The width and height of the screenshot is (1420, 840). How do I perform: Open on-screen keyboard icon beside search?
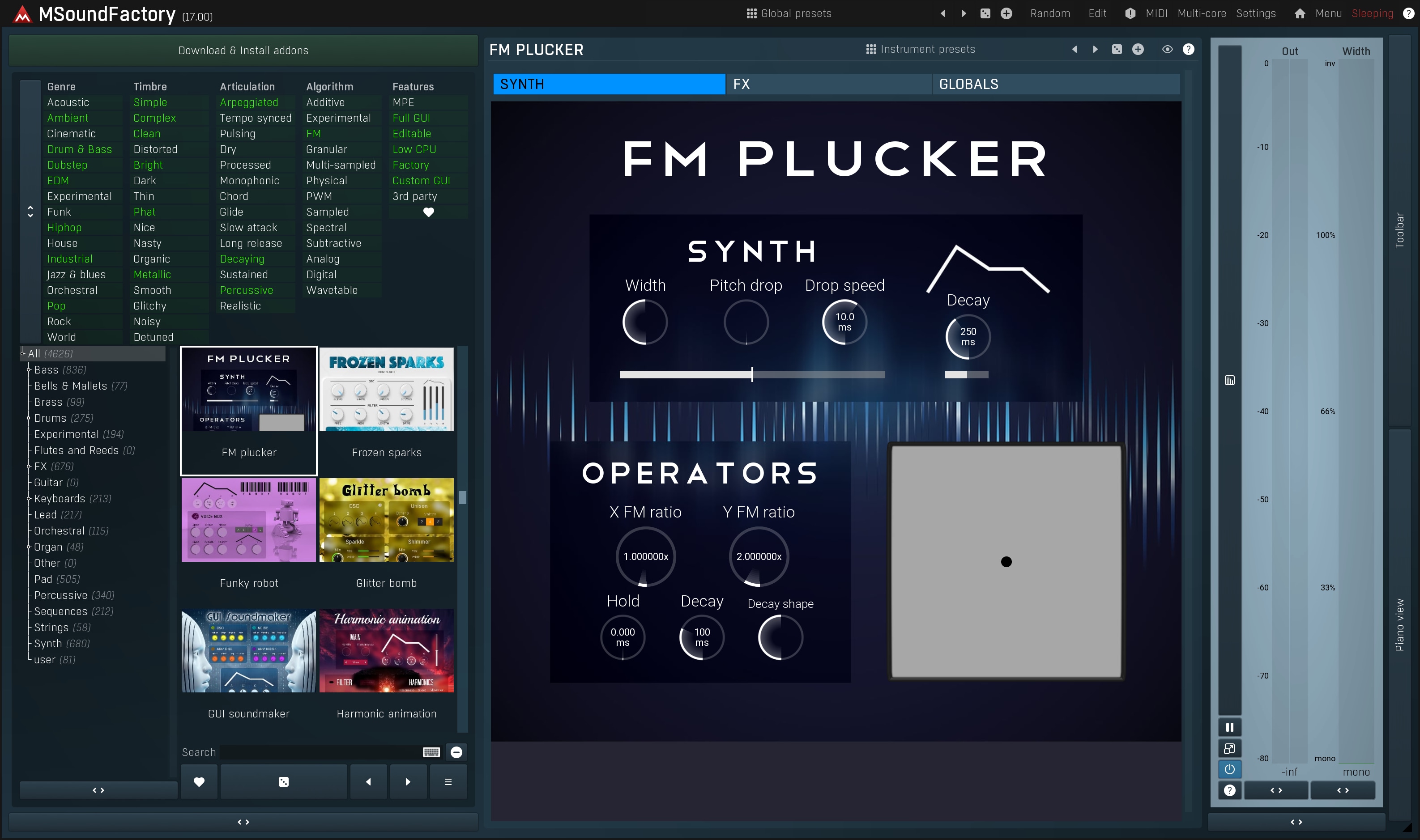[x=431, y=752]
